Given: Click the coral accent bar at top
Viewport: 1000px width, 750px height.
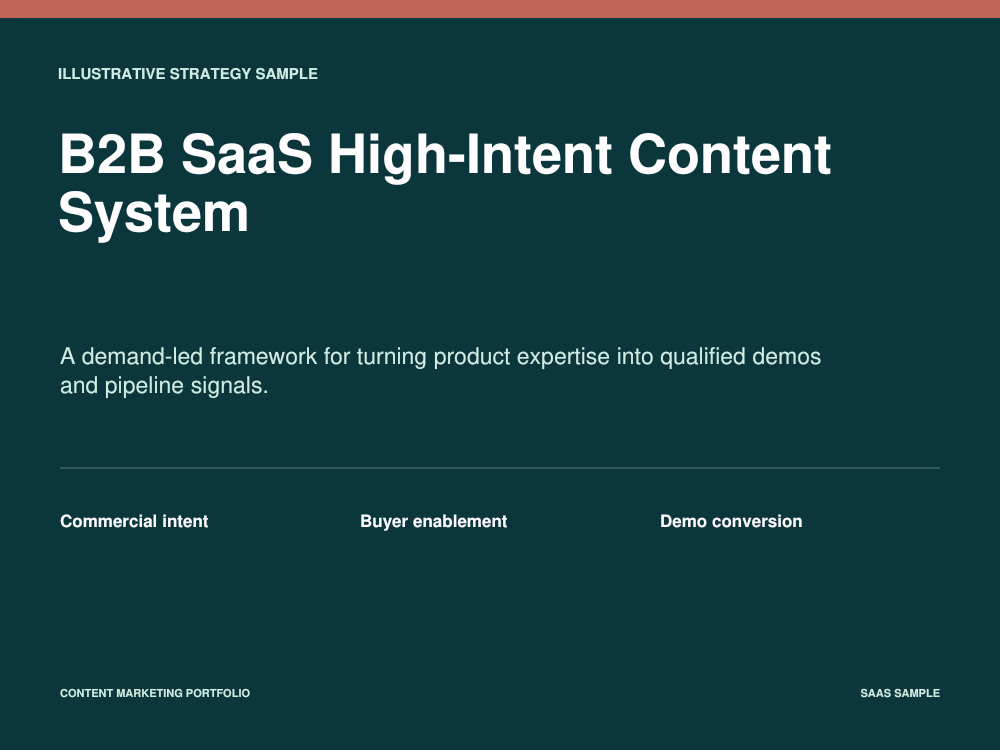Looking at the screenshot, I should tap(500, 9).
